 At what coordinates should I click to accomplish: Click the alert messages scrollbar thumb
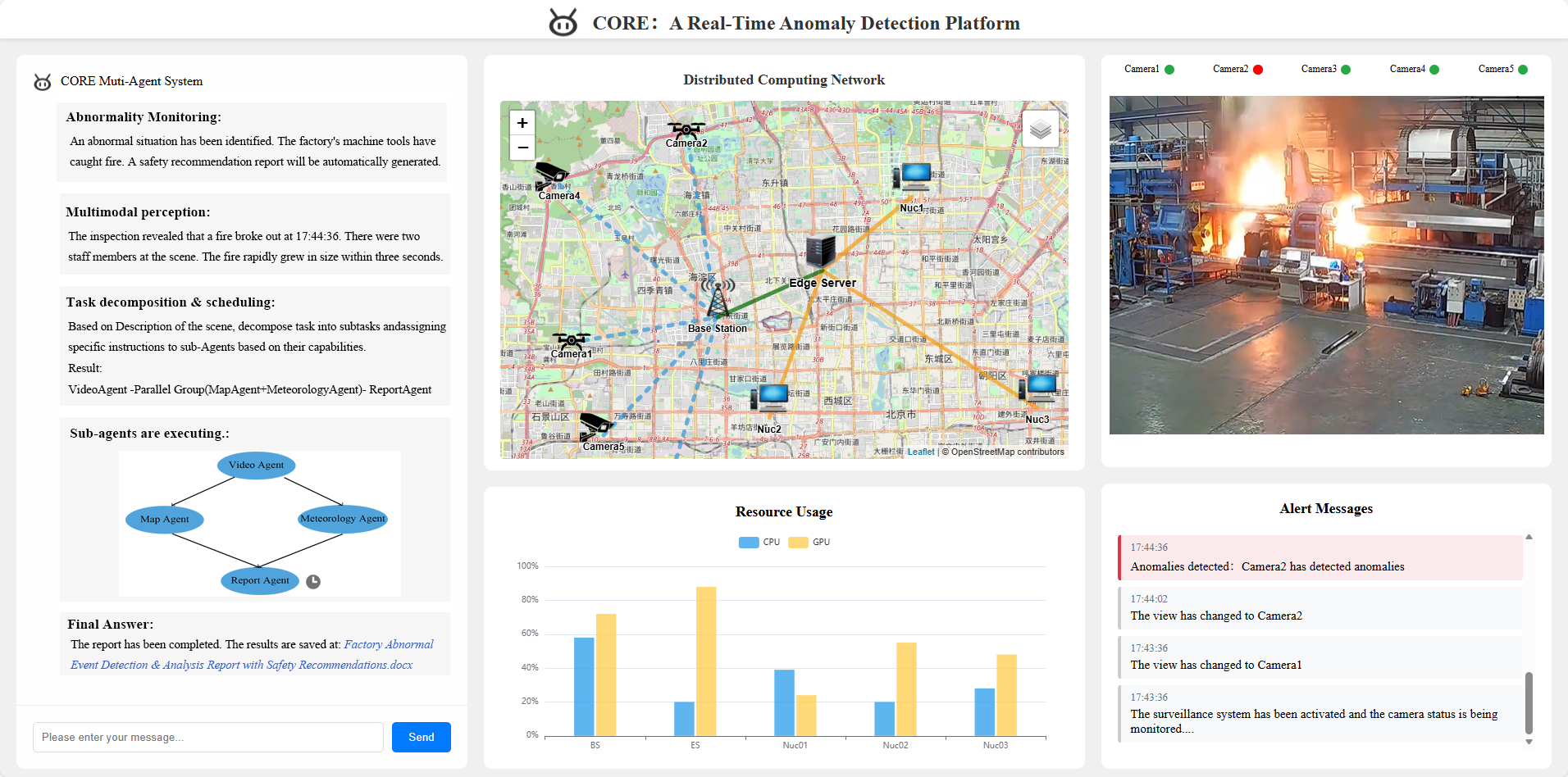(x=1529, y=702)
